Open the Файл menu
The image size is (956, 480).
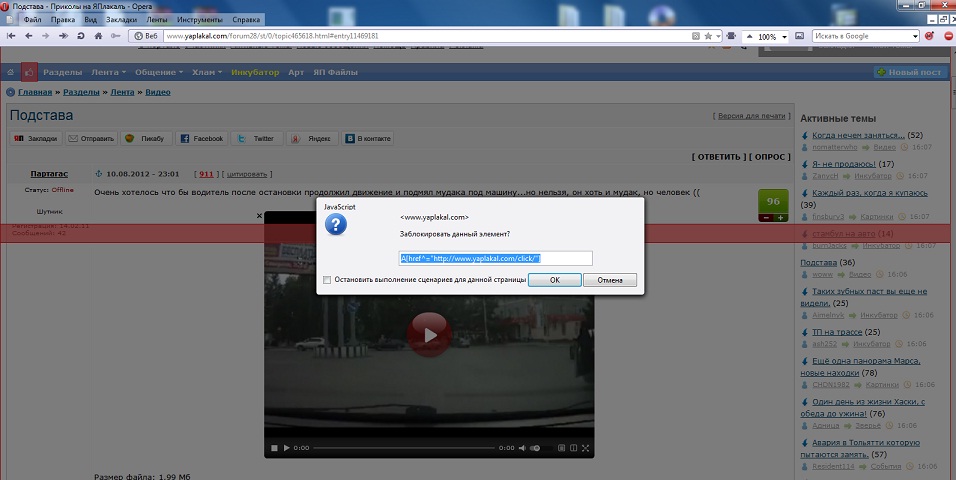tap(32, 20)
